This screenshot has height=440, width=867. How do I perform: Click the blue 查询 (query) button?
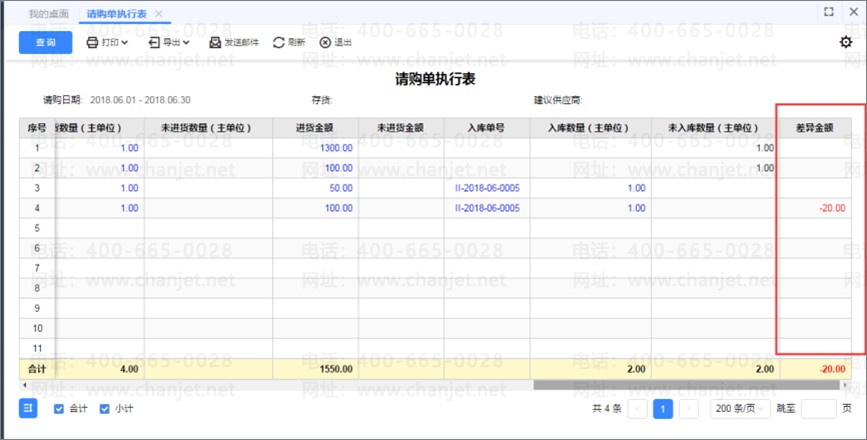tap(45, 43)
